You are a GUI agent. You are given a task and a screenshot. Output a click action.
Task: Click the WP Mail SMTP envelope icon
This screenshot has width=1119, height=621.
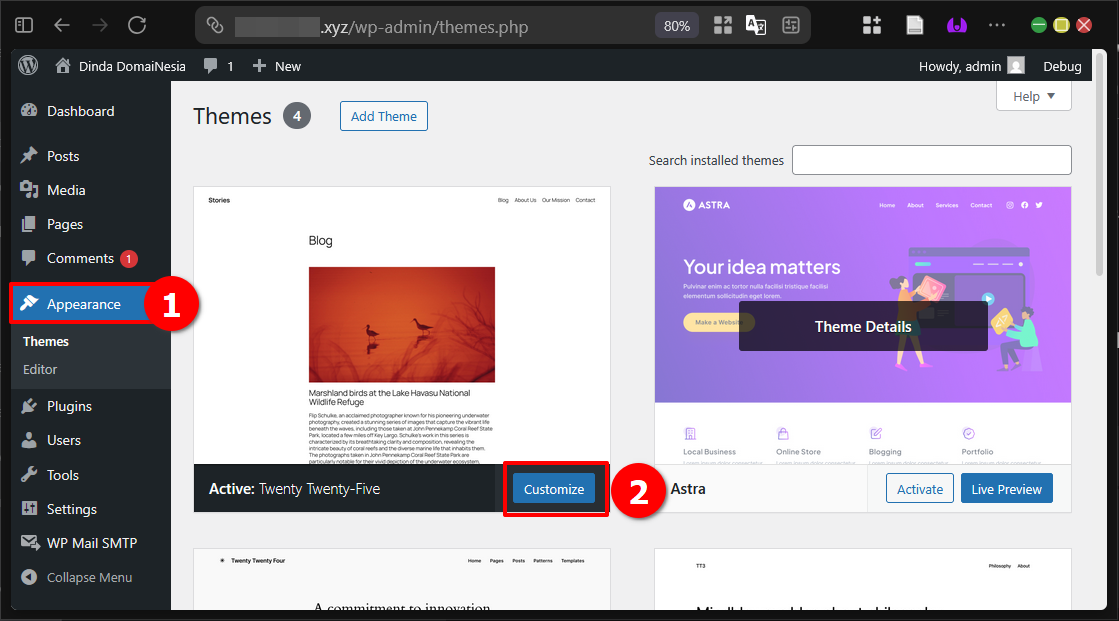(x=30, y=542)
